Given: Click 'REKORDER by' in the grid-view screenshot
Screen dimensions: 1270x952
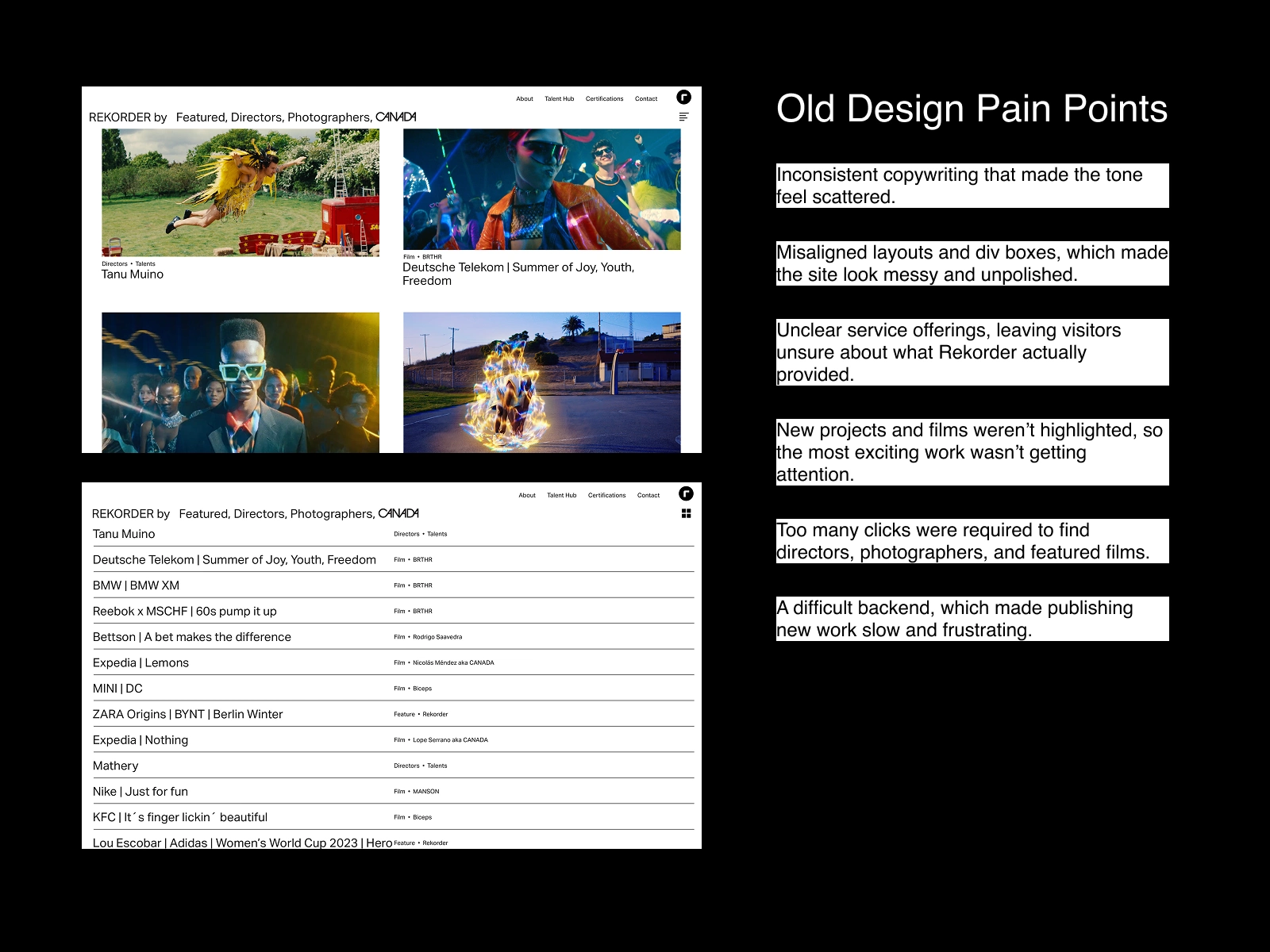Looking at the screenshot, I should pyautogui.click(x=128, y=117).
